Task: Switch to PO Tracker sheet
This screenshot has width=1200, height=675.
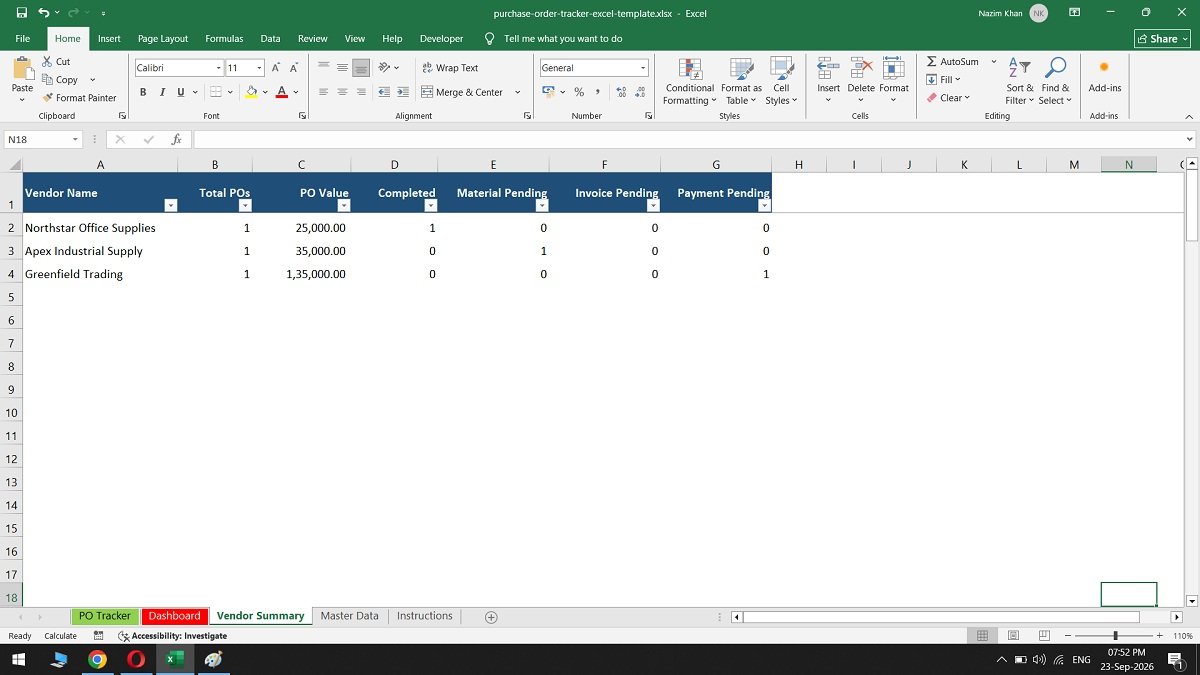Action: (x=105, y=616)
